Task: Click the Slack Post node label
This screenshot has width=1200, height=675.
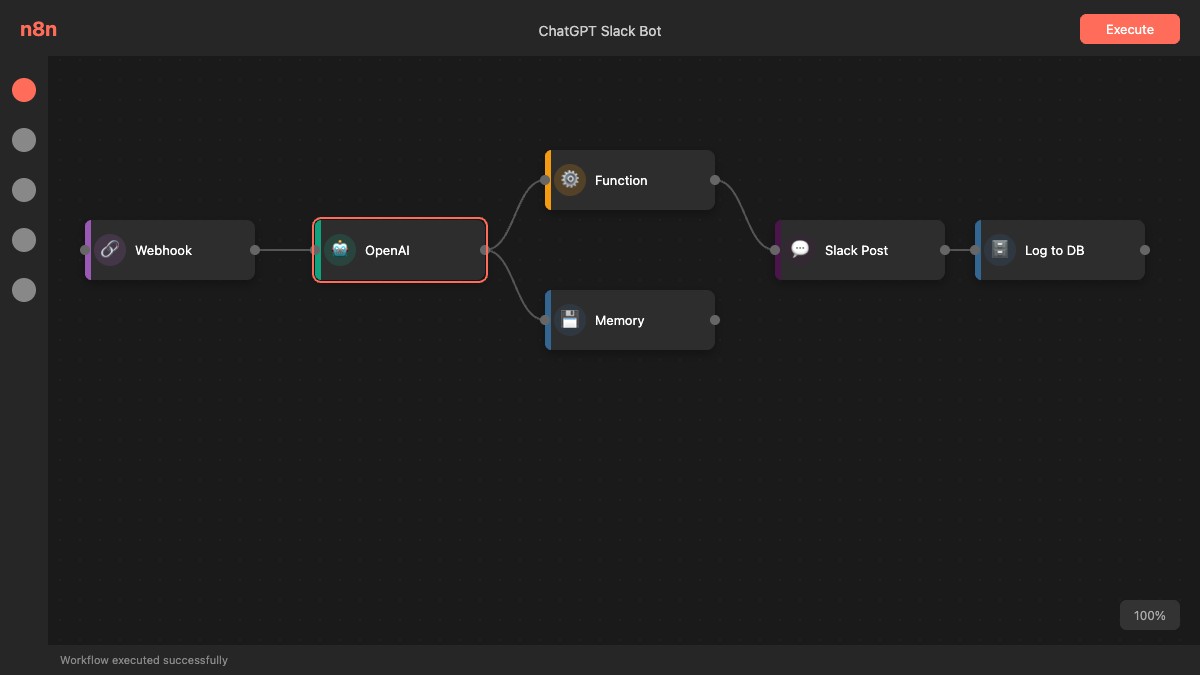Action: pos(856,250)
